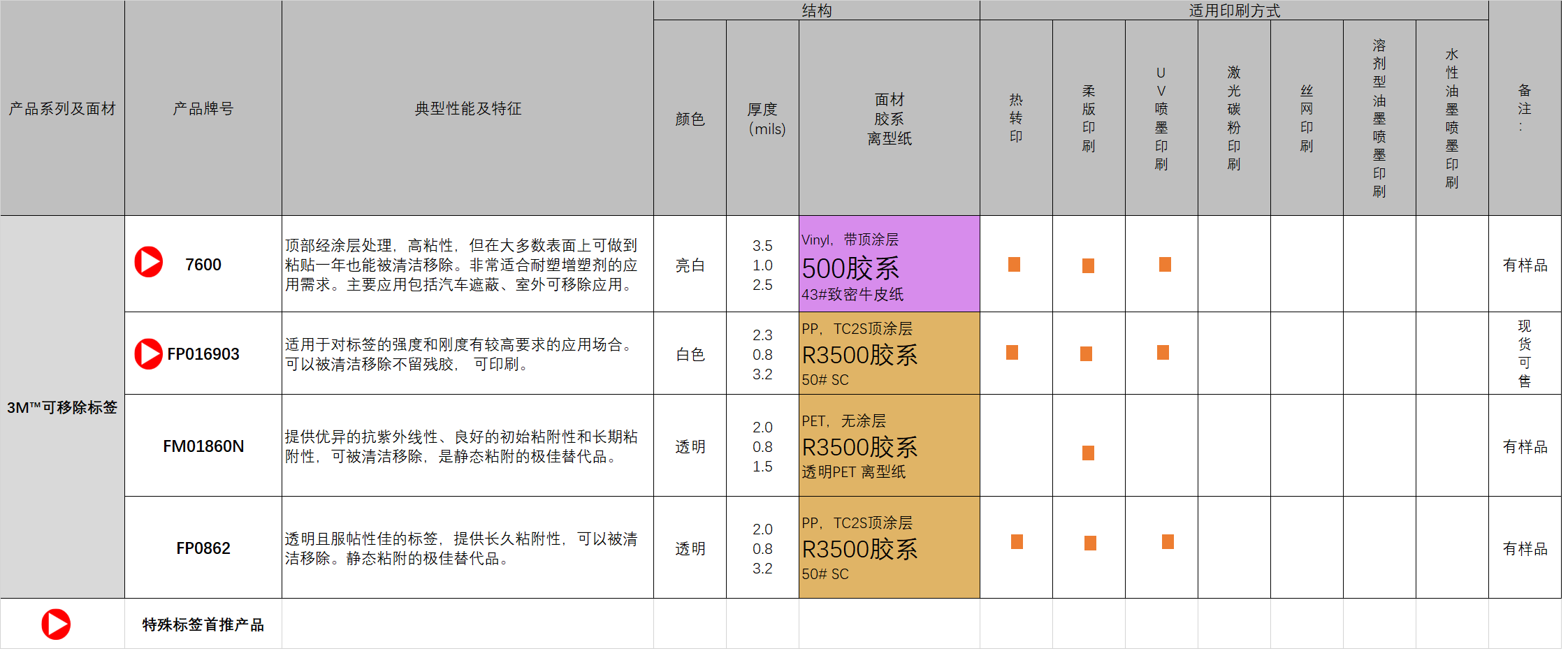The width and height of the screenshot is (1568, 658).
Task: Click the orange 柔版印刷 marker in the 7600 row
Action: (x=1088, y=265)
